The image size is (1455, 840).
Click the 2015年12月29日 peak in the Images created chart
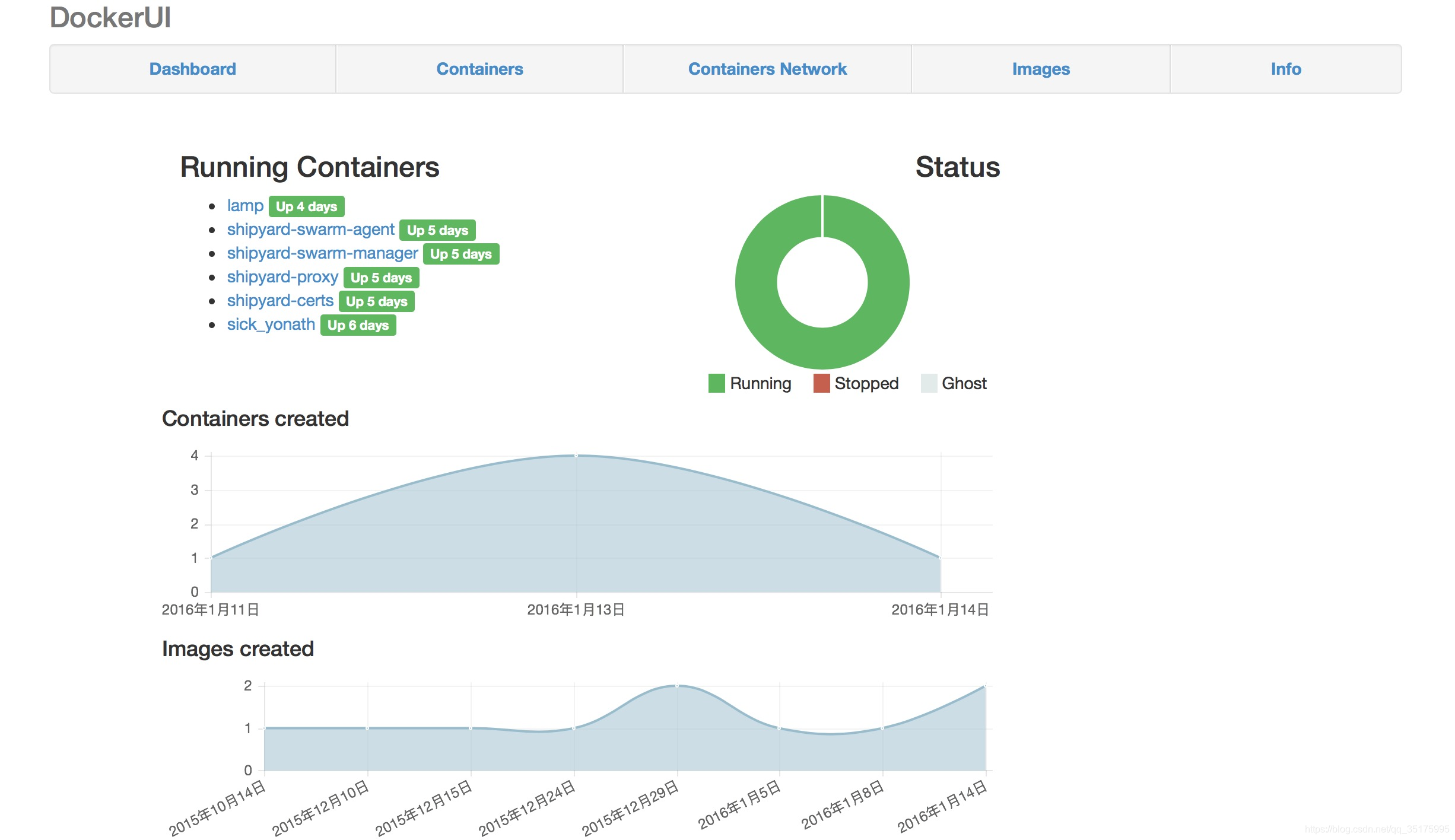click(x=677, y=686)
